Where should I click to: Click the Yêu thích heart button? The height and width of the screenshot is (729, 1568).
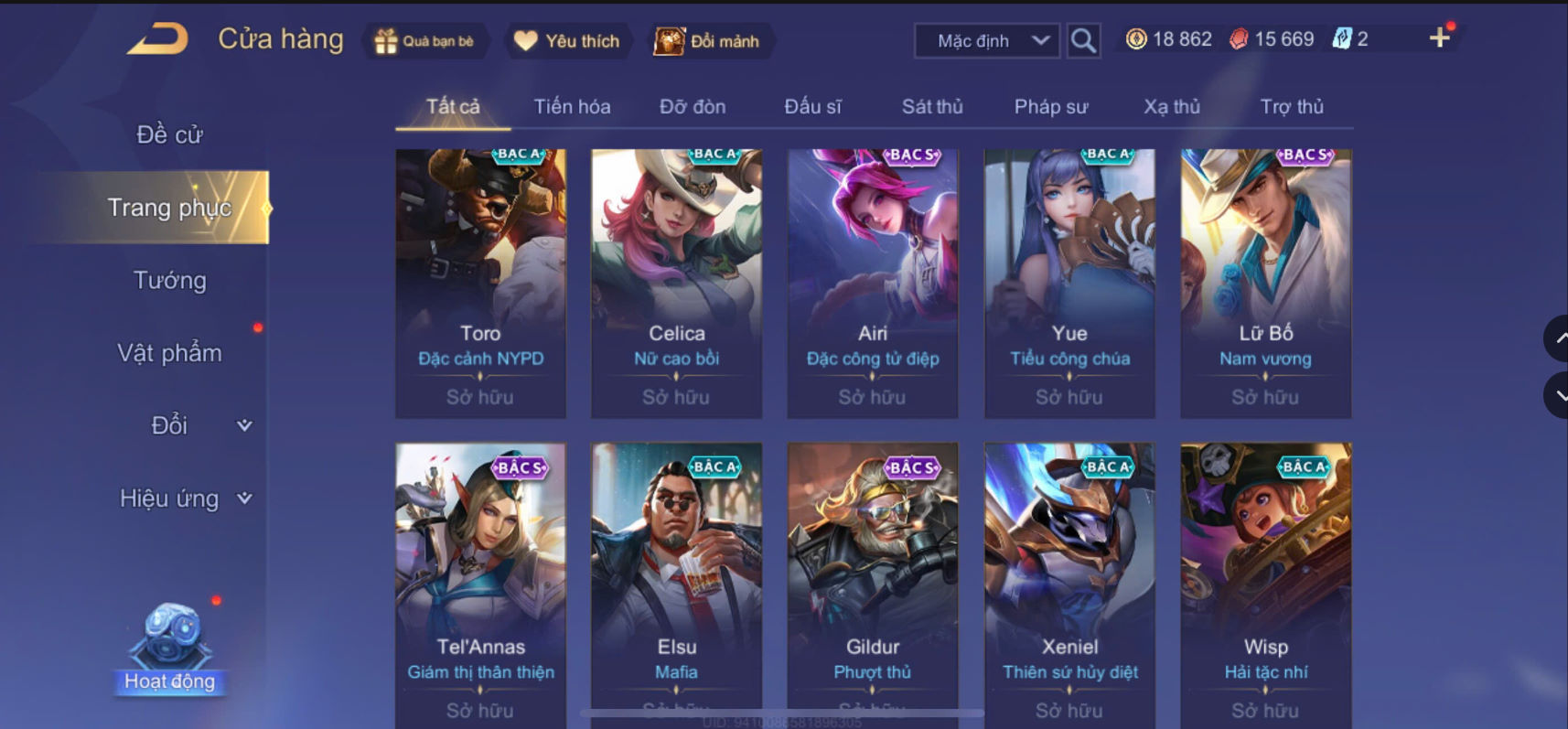click(x=567, y=41)
